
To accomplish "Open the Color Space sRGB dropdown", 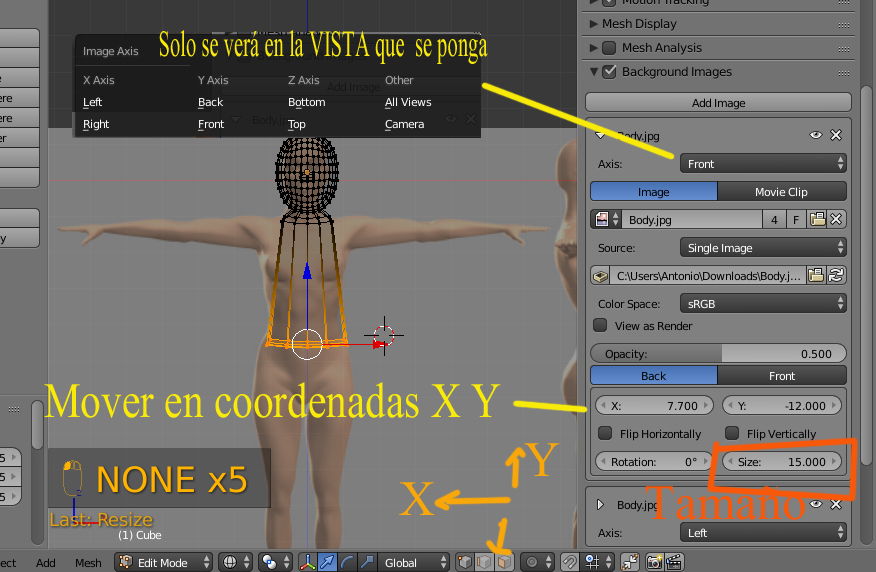I will click(x=763, y=303).
